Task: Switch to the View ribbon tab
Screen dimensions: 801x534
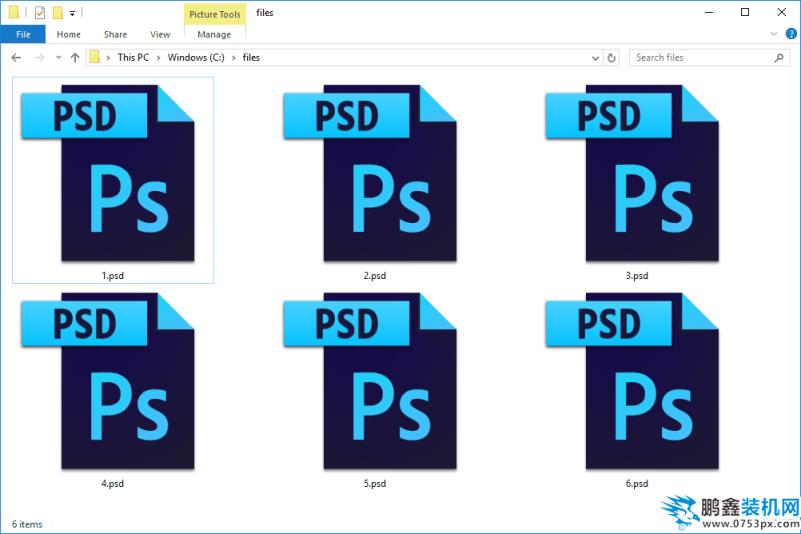Action: (x=160, y=34)
